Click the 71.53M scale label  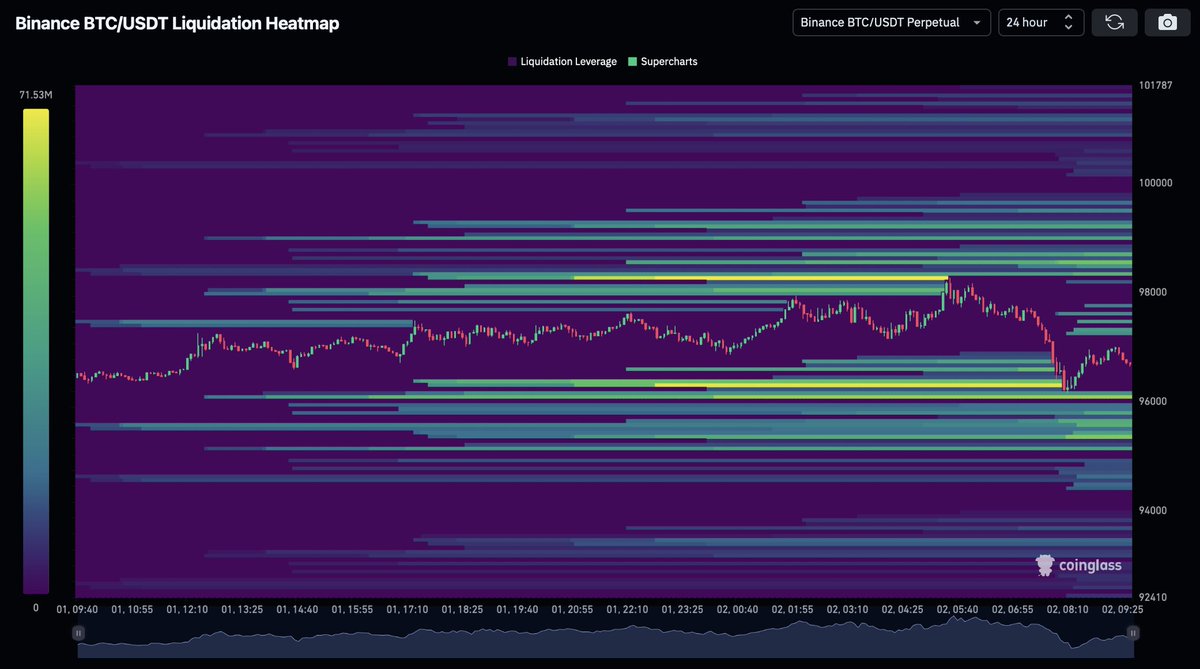[x=35, y=93]
